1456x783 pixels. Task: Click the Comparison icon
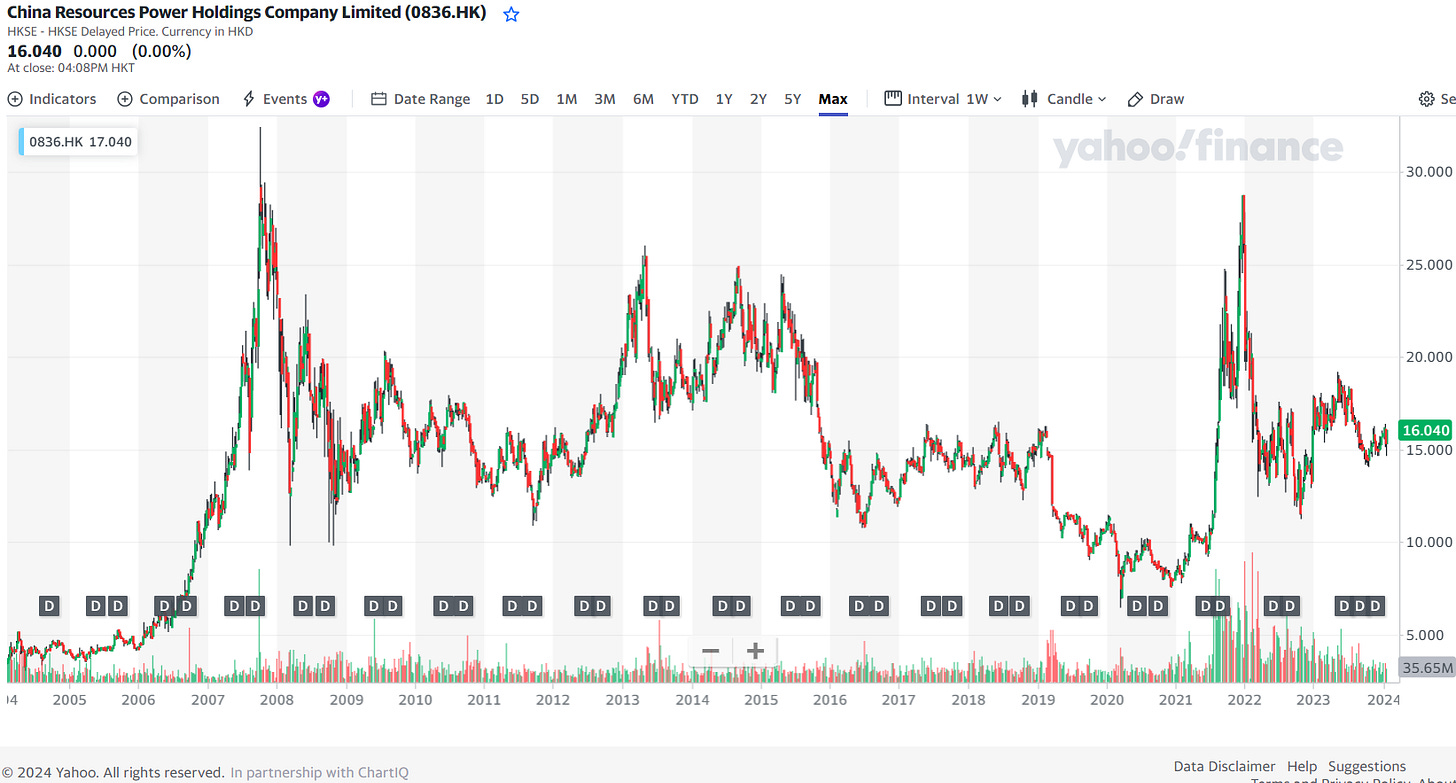(x=126, y=99)
